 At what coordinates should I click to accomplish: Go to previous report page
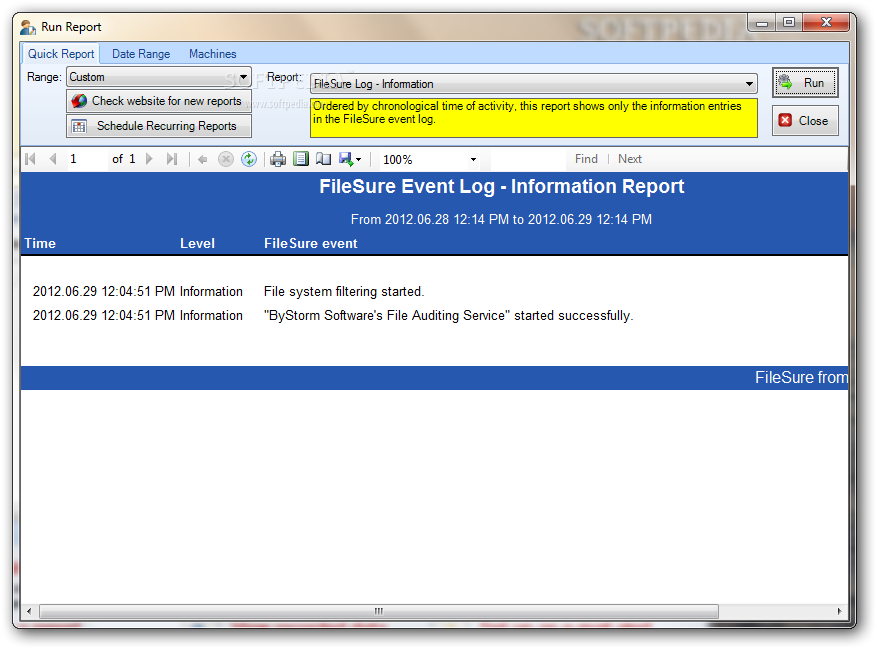coord(53,159)
